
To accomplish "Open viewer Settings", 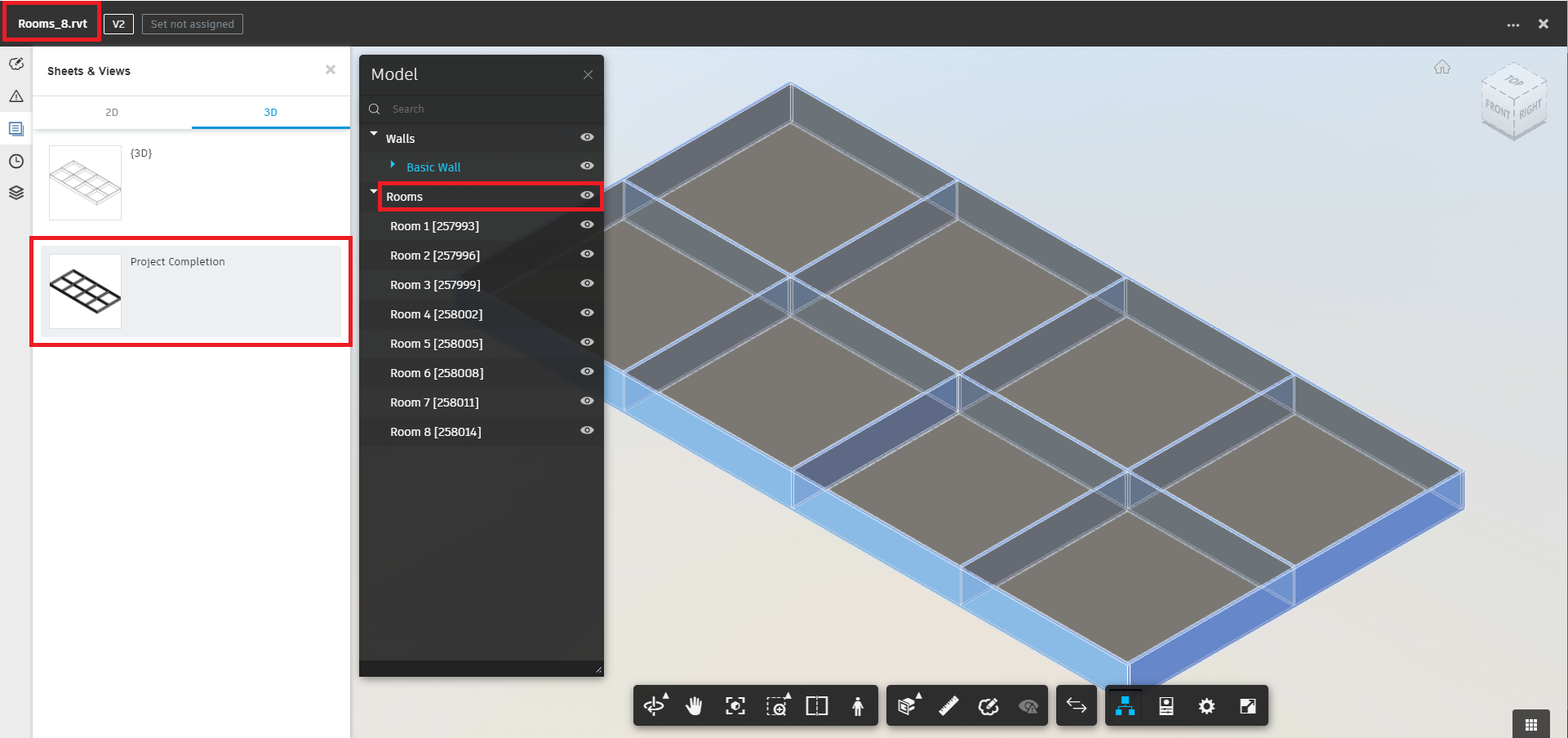I will [x=1206, y=705].
